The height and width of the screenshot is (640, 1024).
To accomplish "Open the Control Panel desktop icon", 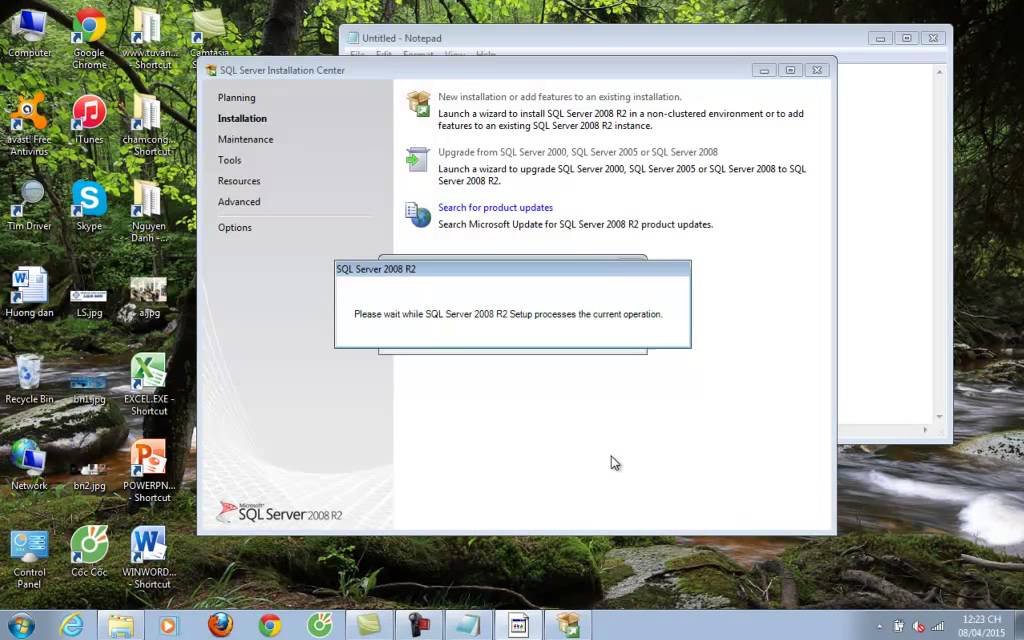I will pos(29,558).
